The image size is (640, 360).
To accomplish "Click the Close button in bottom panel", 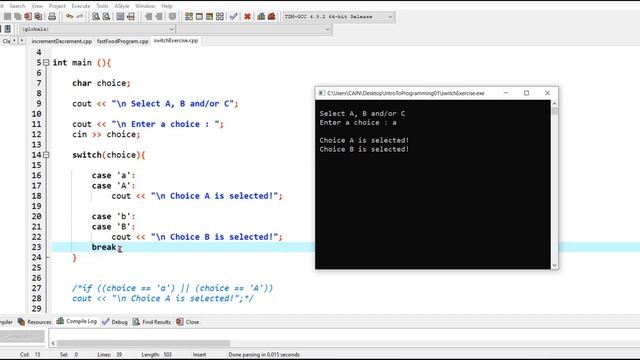I will pos(188,322).
